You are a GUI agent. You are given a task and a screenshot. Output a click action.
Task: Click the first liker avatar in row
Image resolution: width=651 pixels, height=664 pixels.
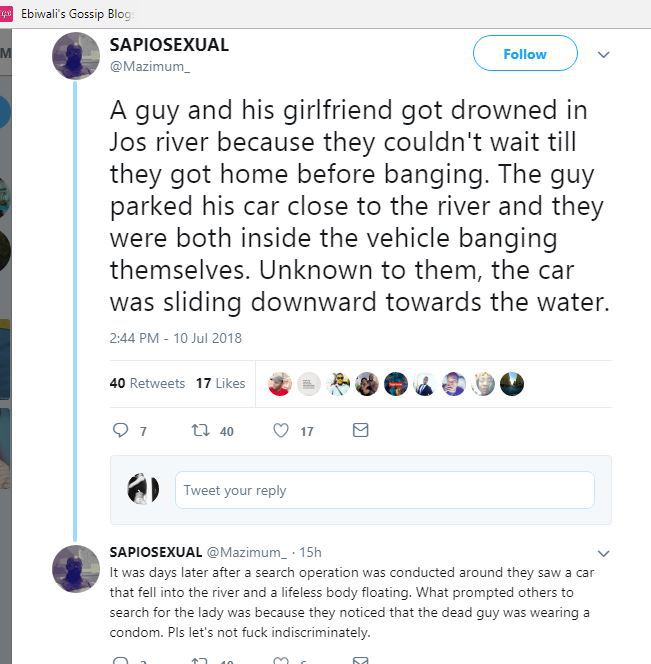click(281, 384)
